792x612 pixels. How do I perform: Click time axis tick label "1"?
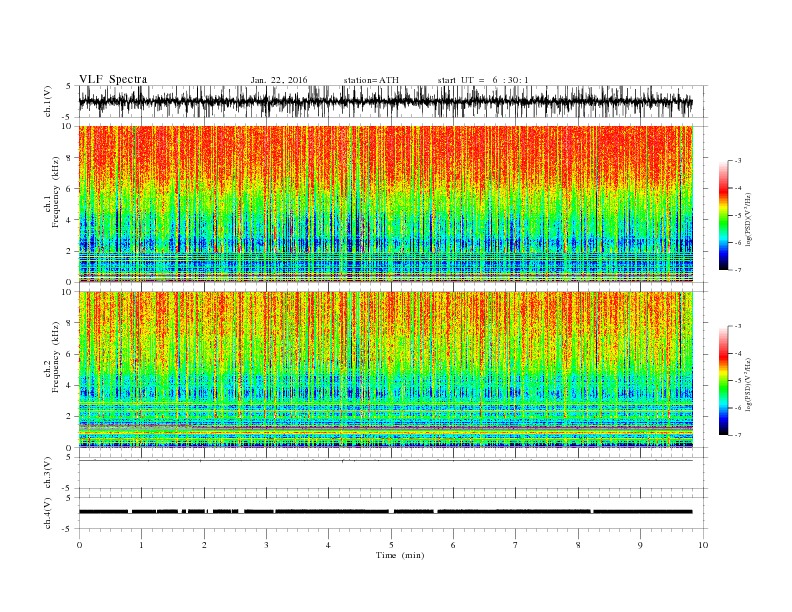click(x=141, y=545)
